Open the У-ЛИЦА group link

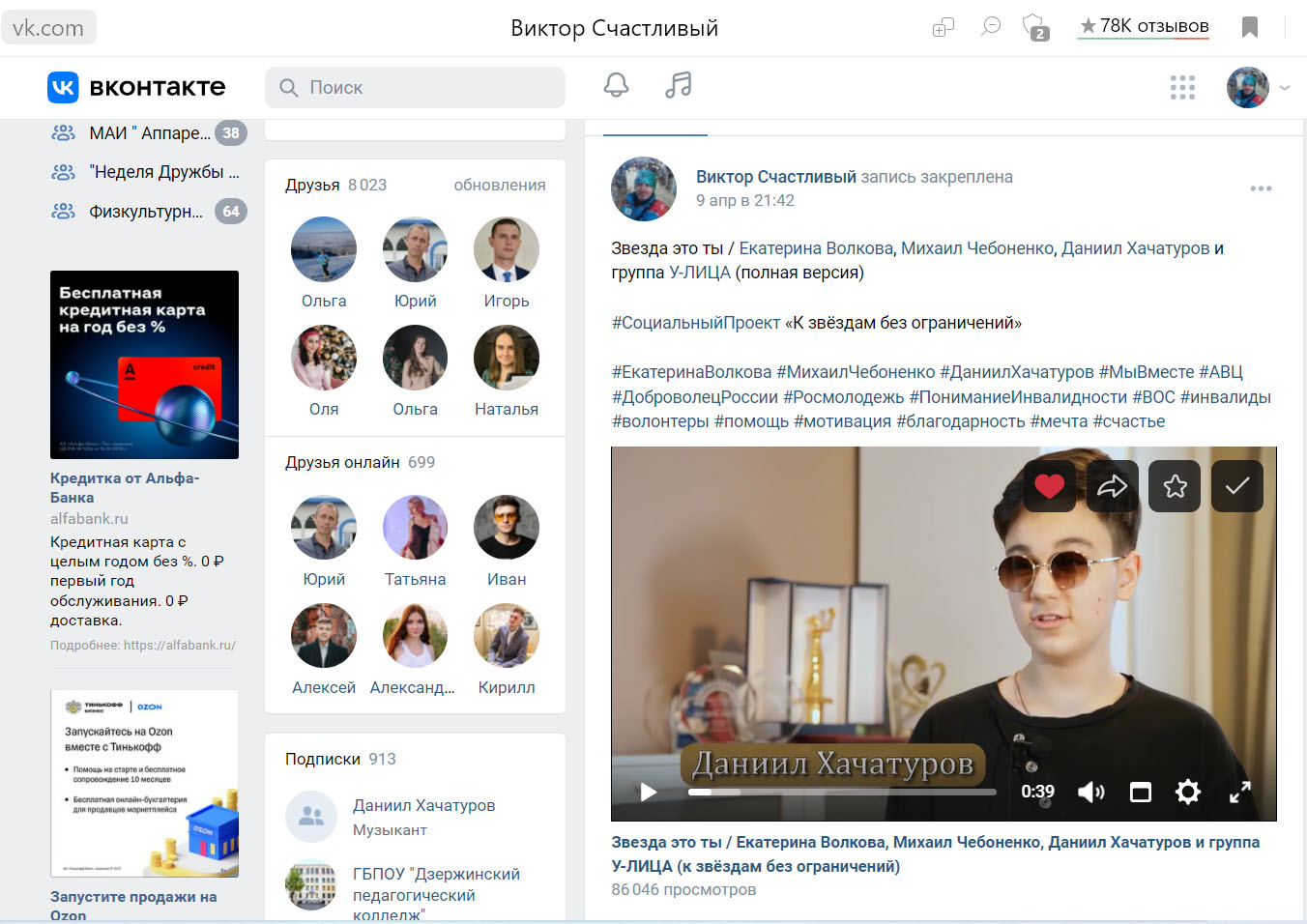700,273
